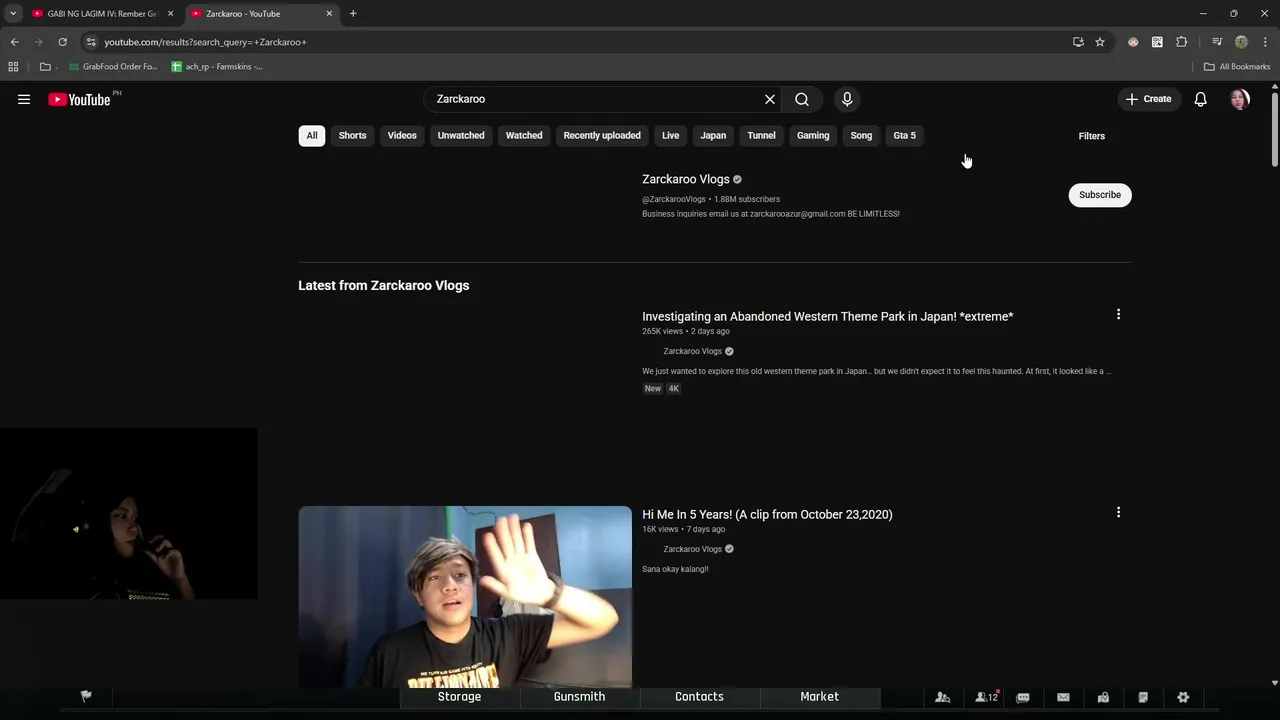Click the flag icon in game bar
The height and width of the screenshot is (720, 1280).
click(x=86, y=697)
